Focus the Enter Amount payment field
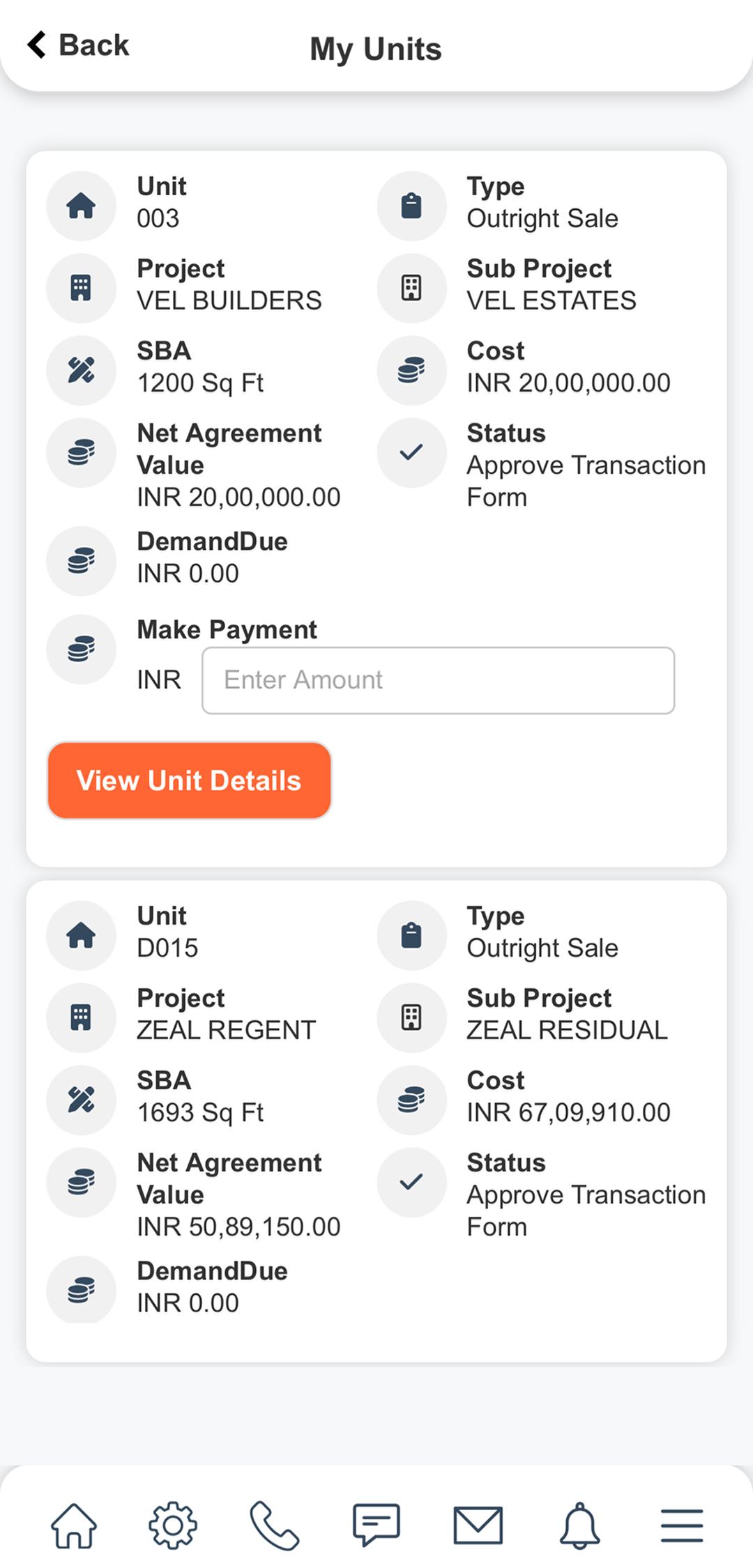The height and width of the screenshot is (1568, 753). pyautogui.click(x=438, y=680)
